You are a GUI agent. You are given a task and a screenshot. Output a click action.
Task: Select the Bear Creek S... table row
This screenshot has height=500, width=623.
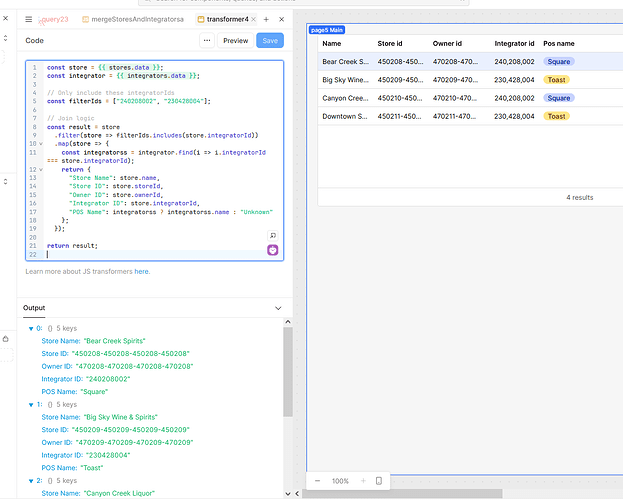coord(470,62)
